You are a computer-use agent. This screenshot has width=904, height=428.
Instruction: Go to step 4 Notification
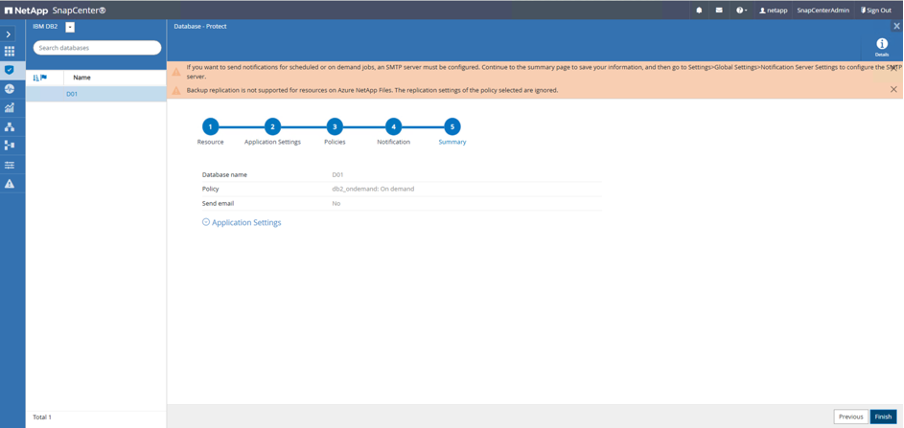(x=393, y=127)
